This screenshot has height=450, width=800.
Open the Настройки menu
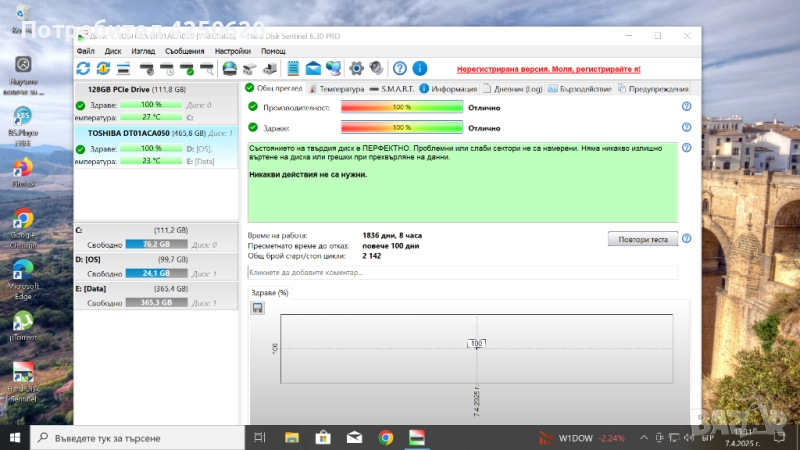coord(232,50)
